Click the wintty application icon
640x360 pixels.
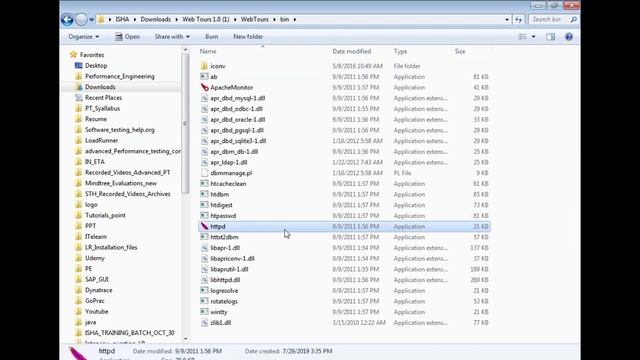pyautogui.click(x=204, y=312)
